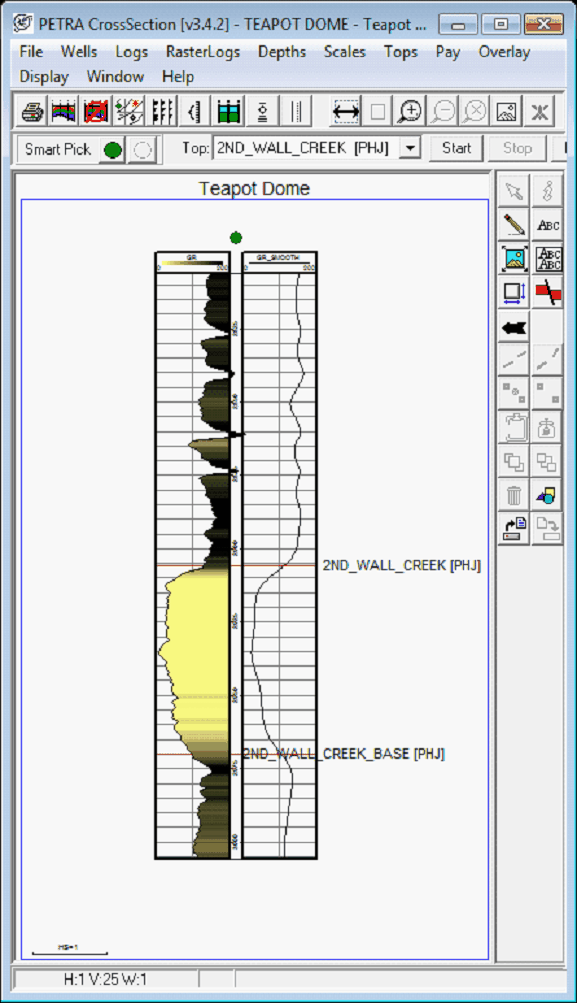The image size is (578, 1004).
Task: Click the horizontal double-arrow fit width icon
Action: 346,112
